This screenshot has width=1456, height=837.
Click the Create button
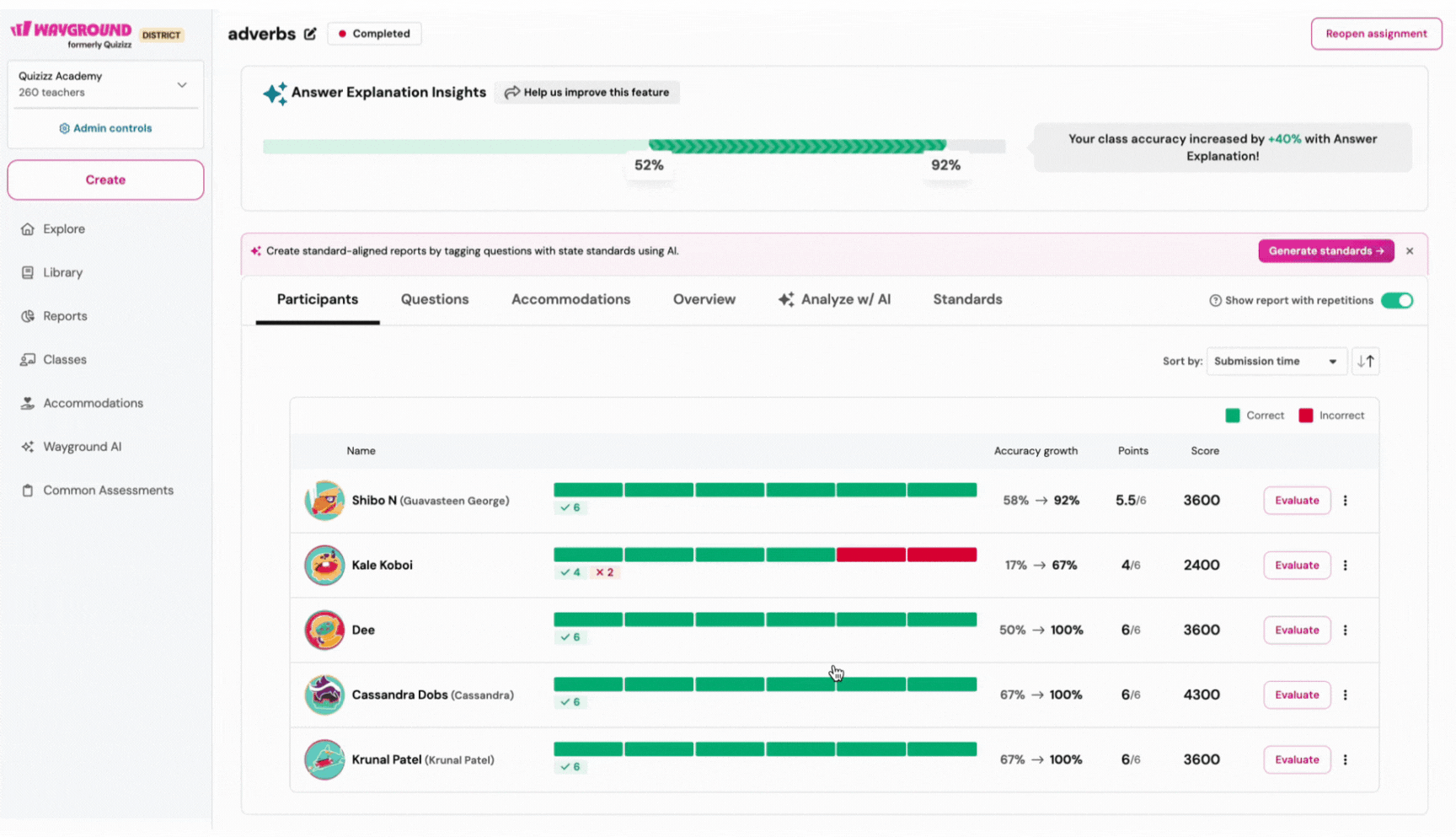pos(105,180)
